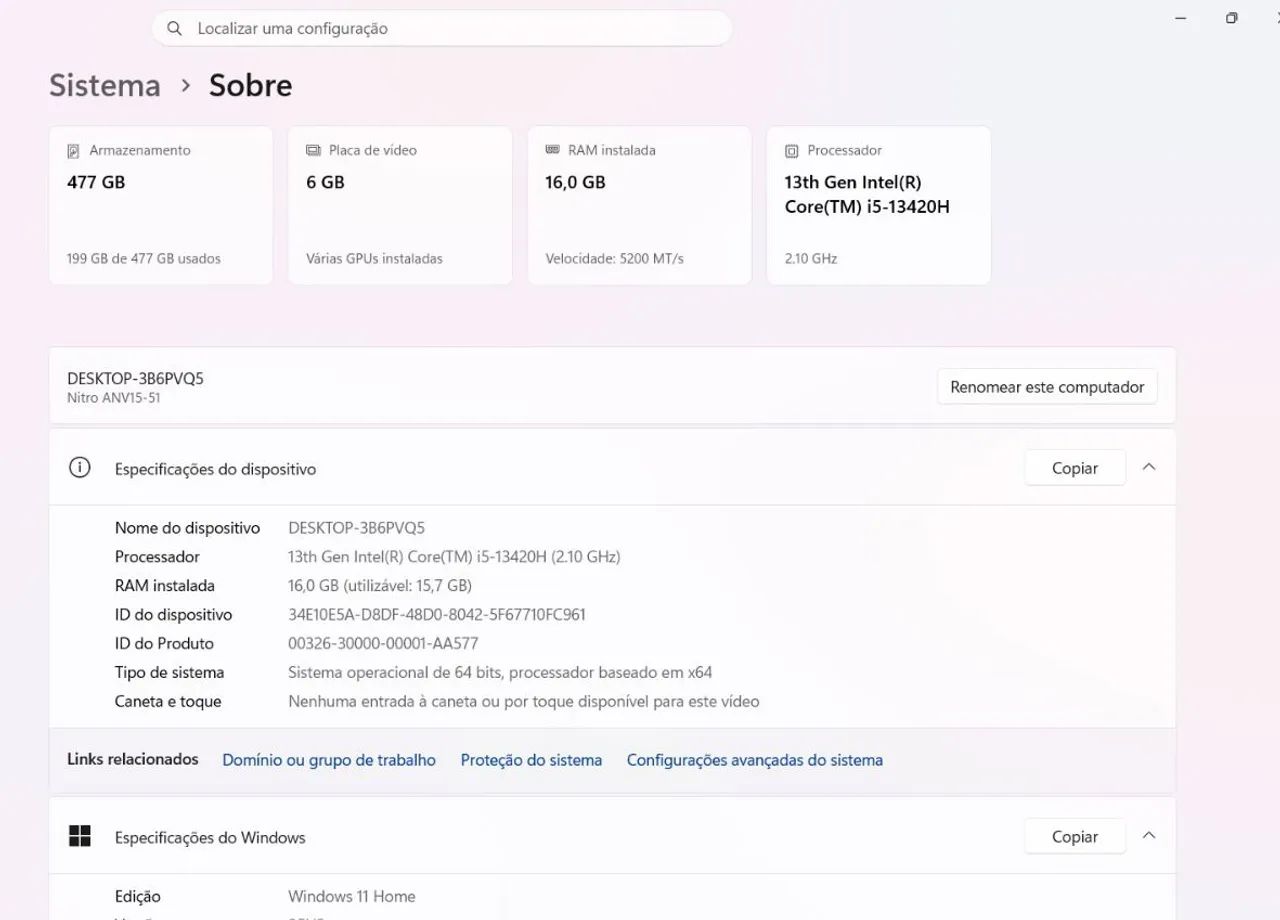The height and width of the screenshot is (920, 1280).
Task: Click the Processador chip icon
Action: (792, 151)
